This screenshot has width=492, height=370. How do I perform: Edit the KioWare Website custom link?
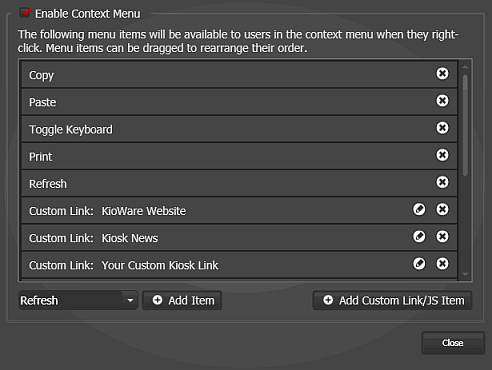(419, 209)
